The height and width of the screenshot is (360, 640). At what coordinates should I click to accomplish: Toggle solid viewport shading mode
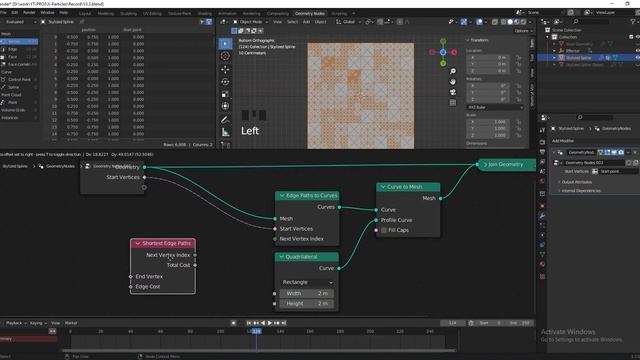pyautogui.click(x=510, y=22)
